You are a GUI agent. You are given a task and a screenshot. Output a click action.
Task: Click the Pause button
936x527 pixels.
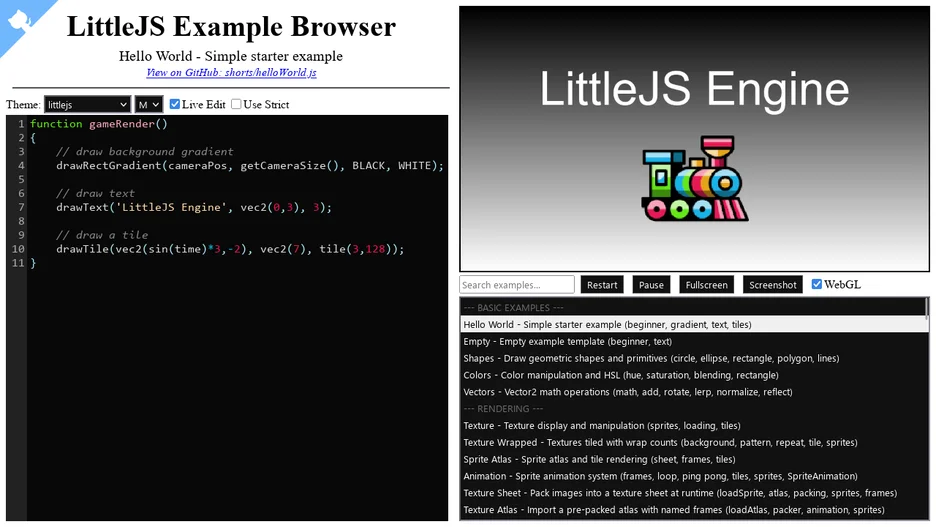(x=651, y=285)
